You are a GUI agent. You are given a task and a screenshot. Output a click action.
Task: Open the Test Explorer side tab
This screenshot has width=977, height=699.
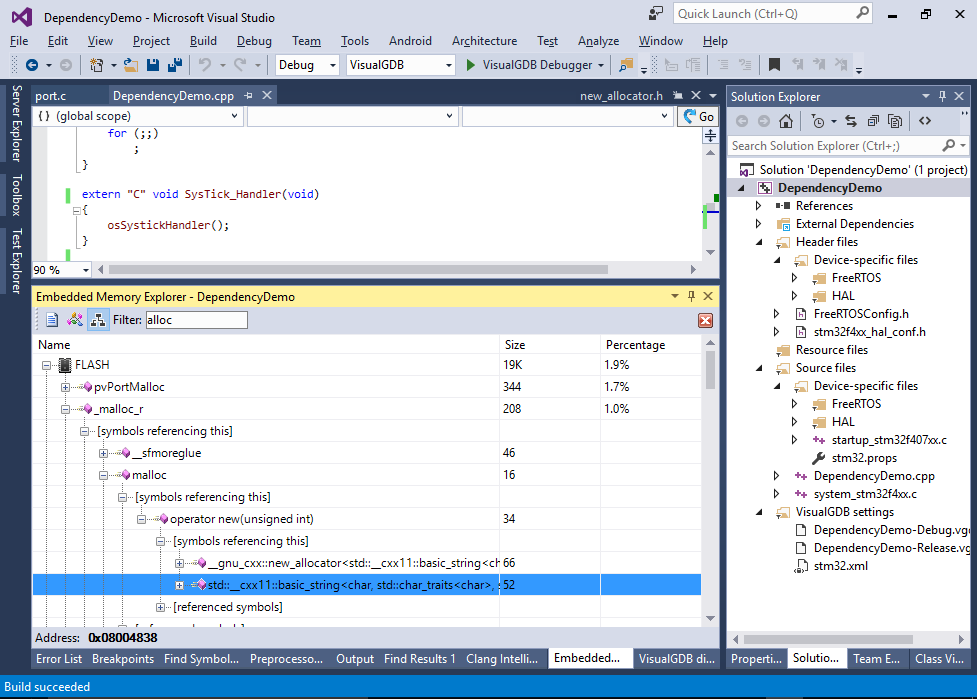pyautogui.click(x=17, y=260)
